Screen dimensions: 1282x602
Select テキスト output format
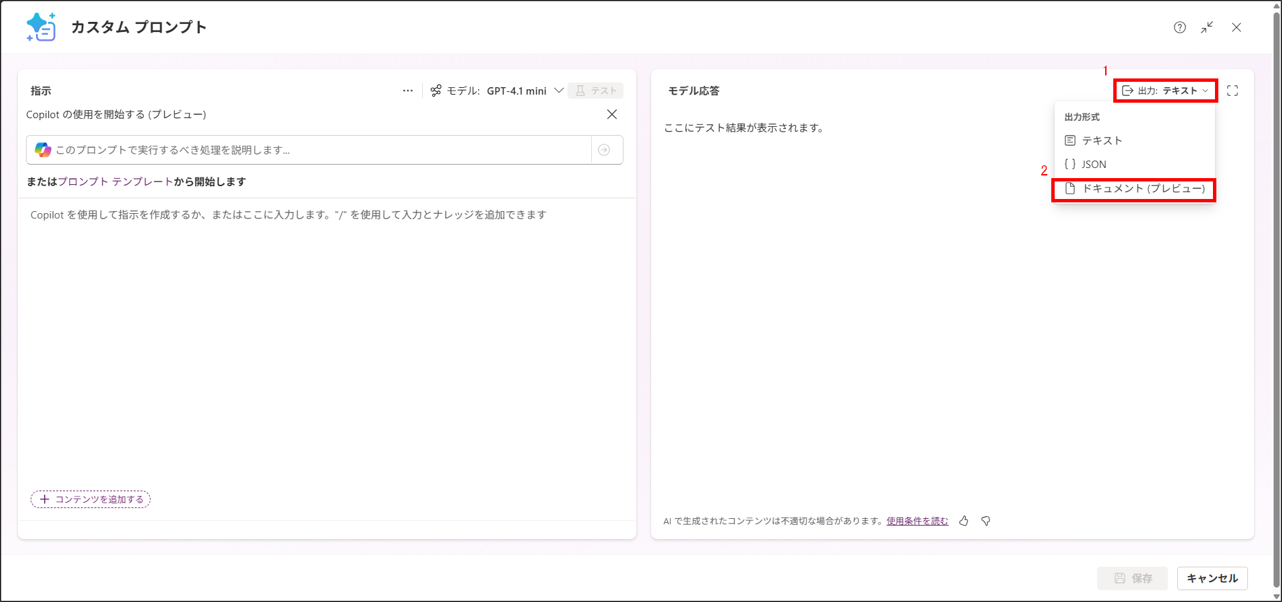click(x=1102, y=141)
